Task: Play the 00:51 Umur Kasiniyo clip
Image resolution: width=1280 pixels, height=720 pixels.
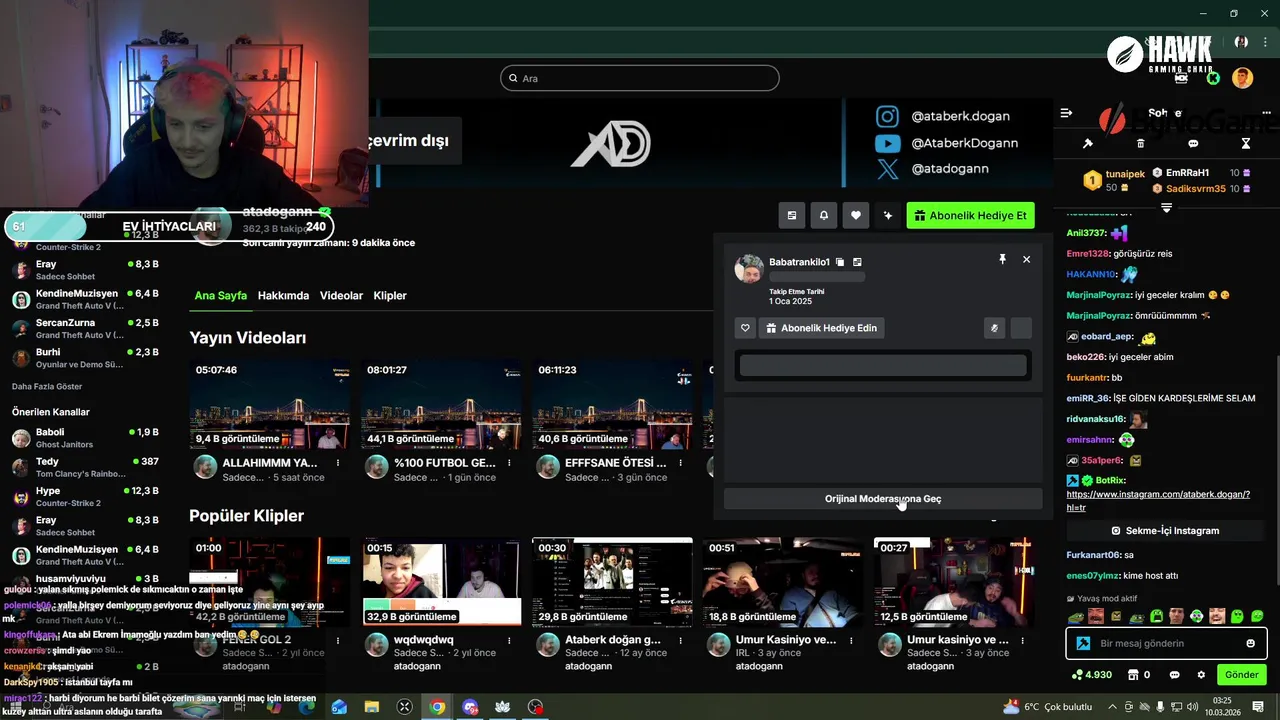Action: tap(783, 582)
